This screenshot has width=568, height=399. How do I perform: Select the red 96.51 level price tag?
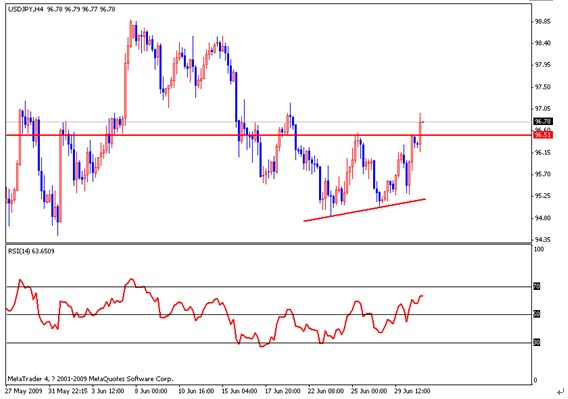point(543,135)
